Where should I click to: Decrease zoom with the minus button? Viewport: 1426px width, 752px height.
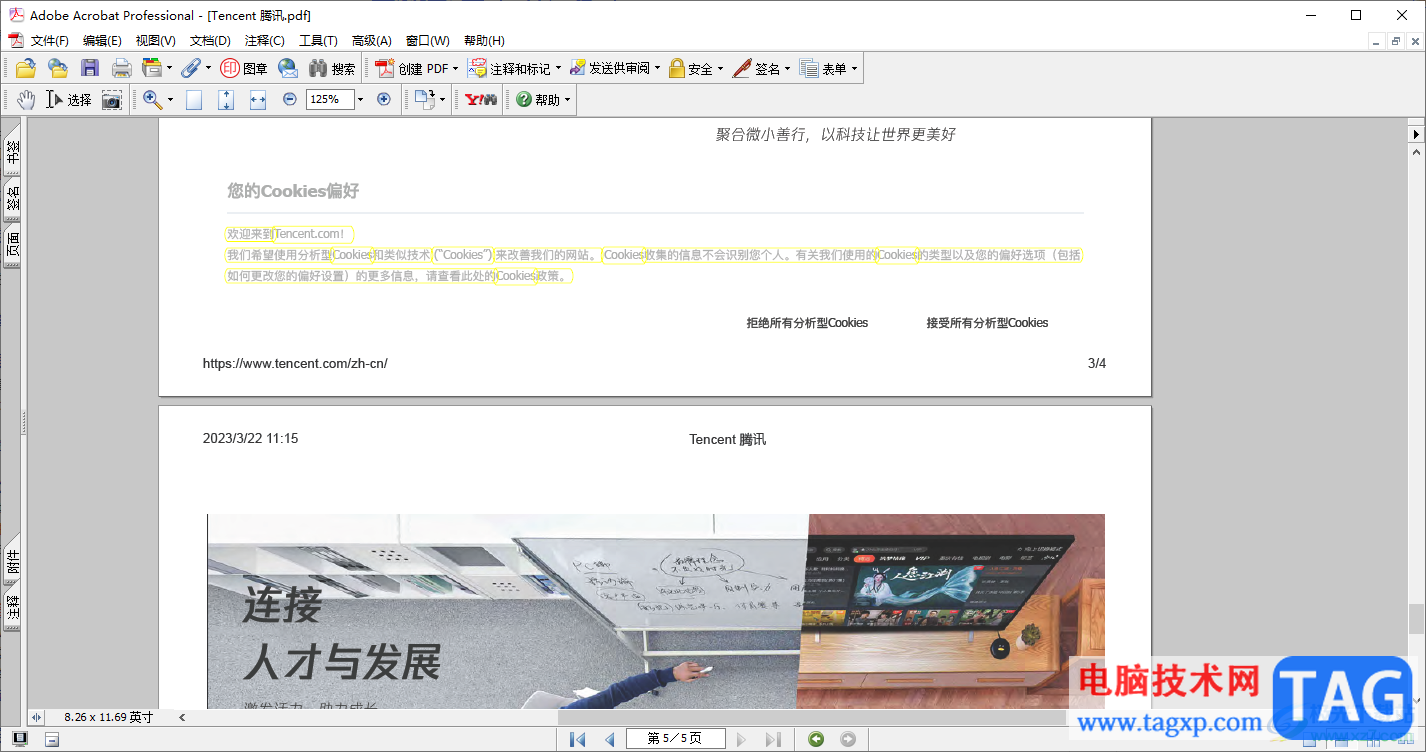tap(290, 99)
